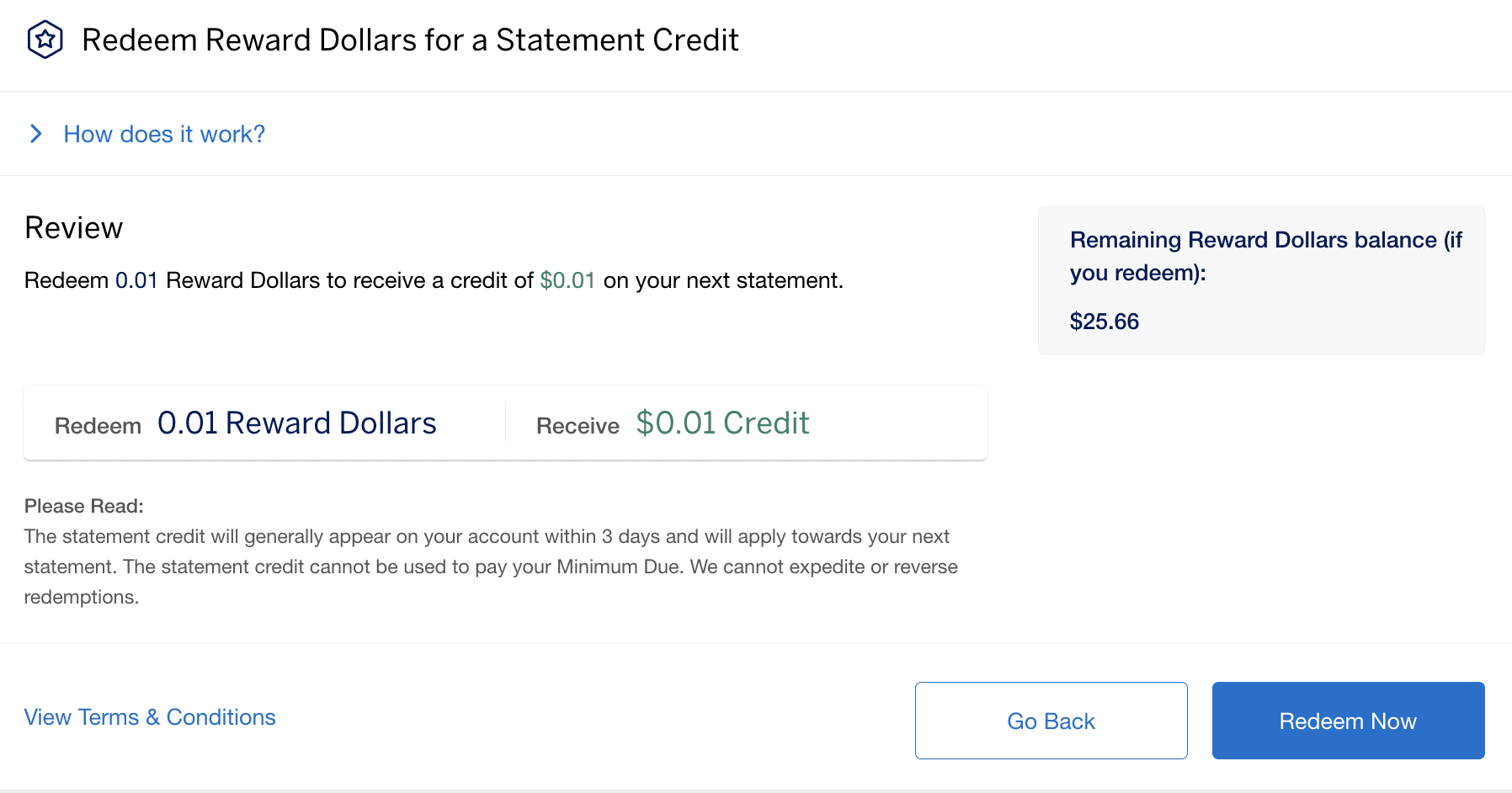Click the Redeem Now button
Viewport: 1512px width, 793px height.
click(x=1348, y=721)
